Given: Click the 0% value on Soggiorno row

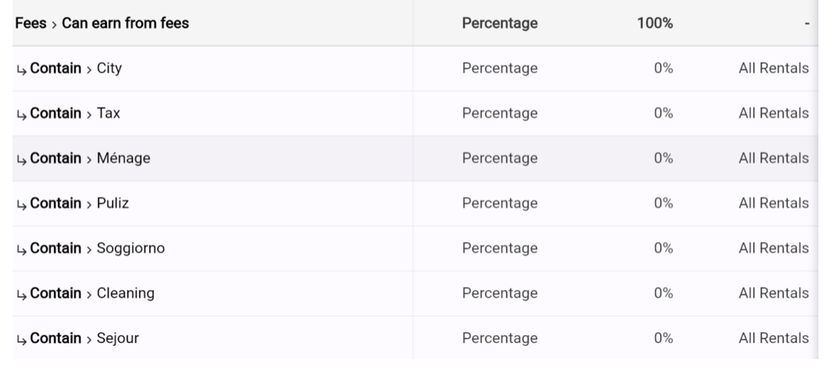Looking at the screenshot, I should (663, 248).
